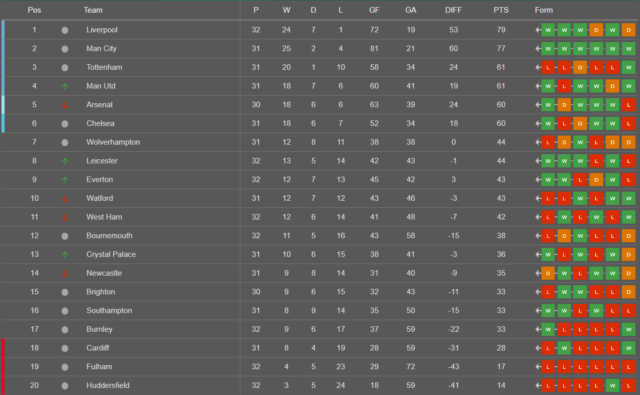
Task: Open the Wolverhampton team link
Action: click(x=113, y=142)
